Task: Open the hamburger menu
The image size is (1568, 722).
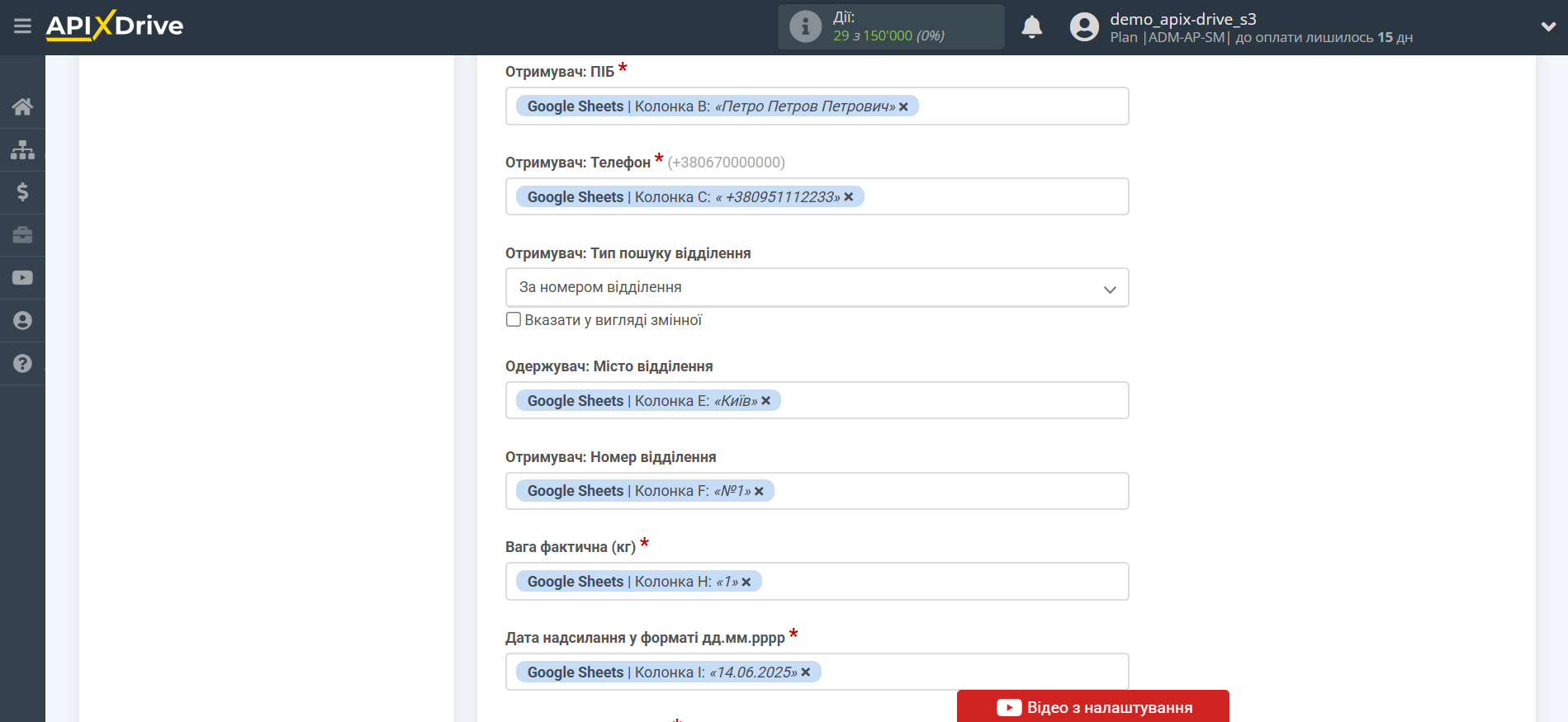Action: point(22,26)
